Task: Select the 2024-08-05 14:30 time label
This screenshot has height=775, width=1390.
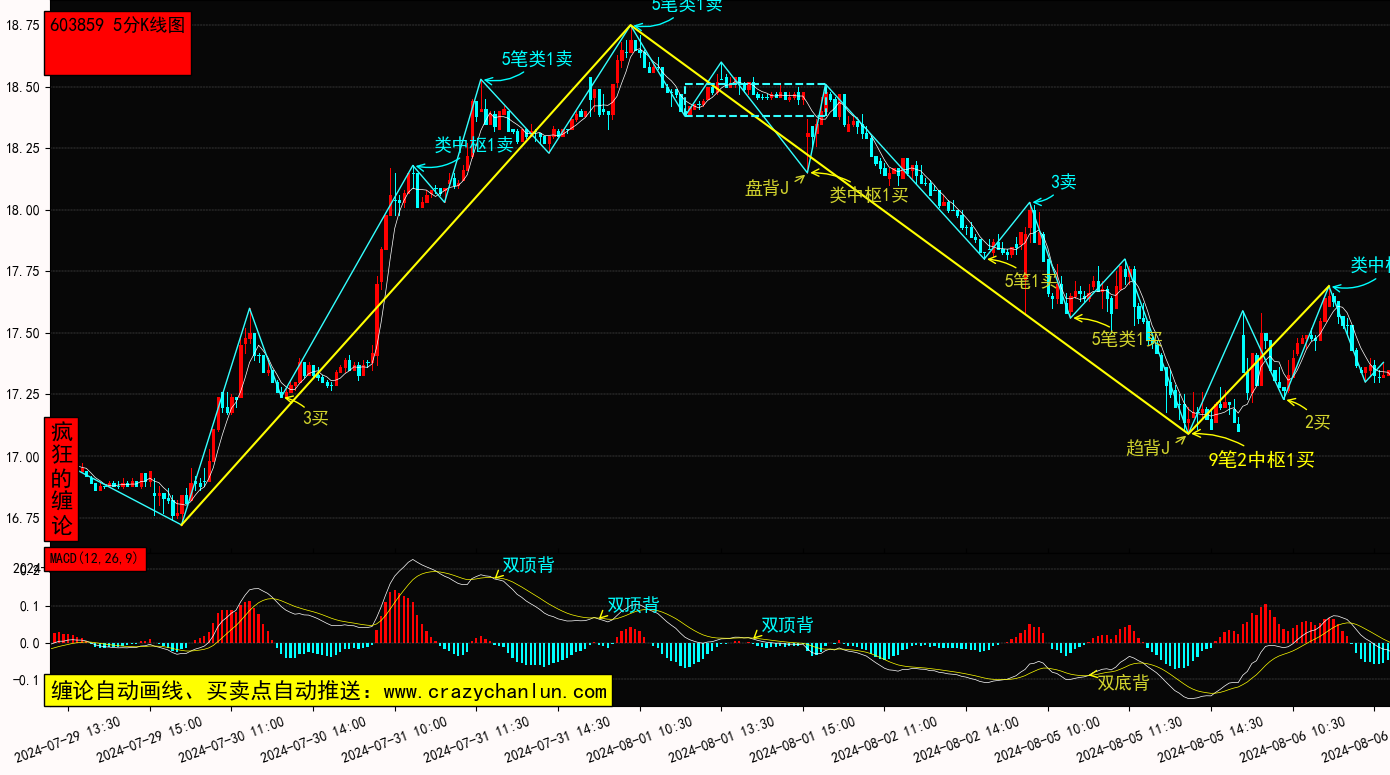Action: 1212,738
